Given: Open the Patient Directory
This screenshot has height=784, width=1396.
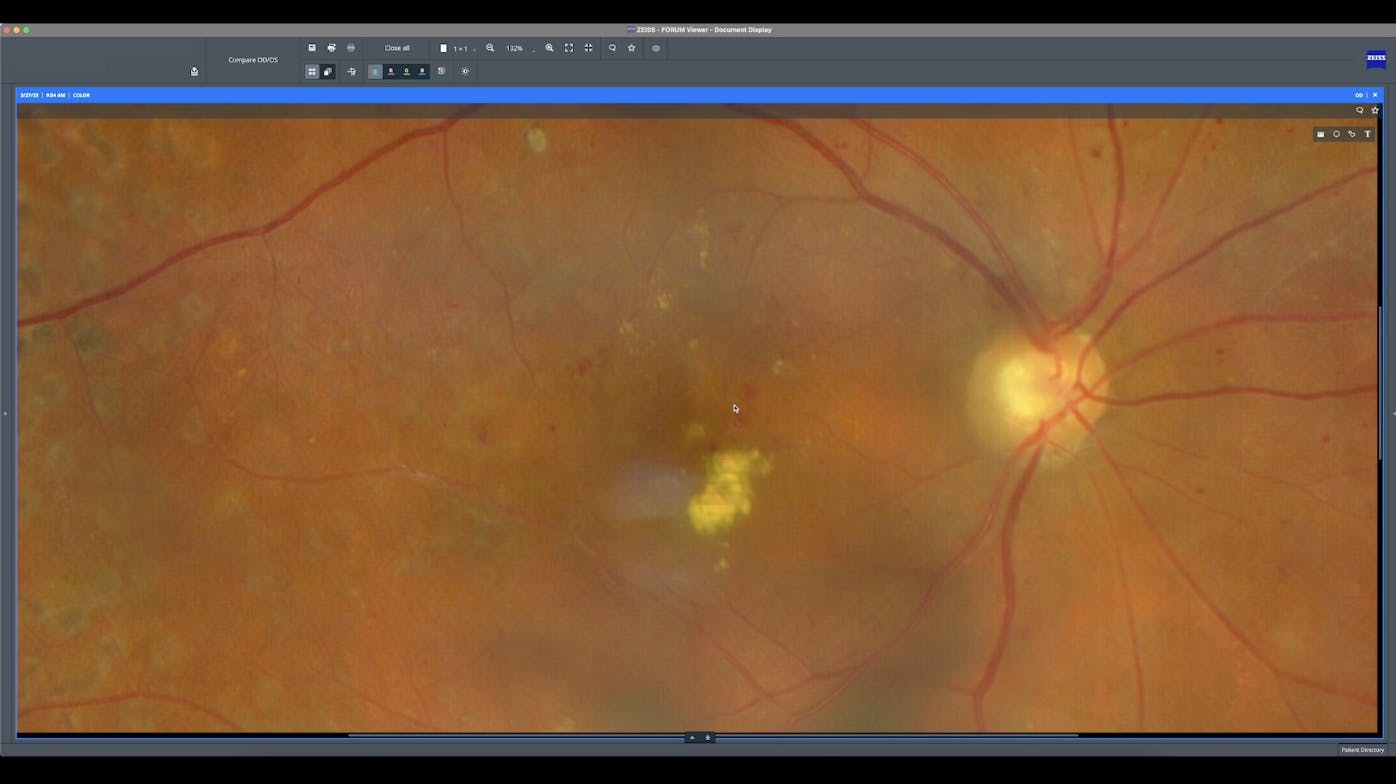Looking at the screenshot, I should tap(1362, 749).
